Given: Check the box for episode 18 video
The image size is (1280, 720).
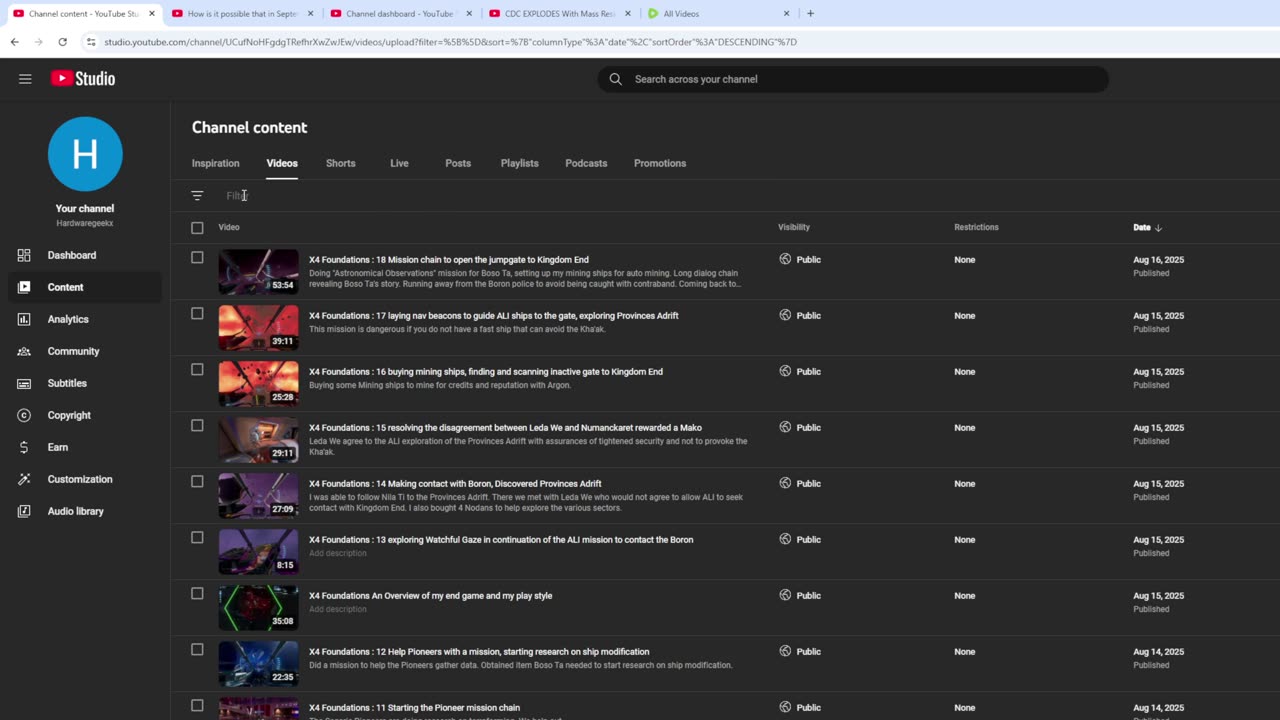Looking at the screenshot, I should click(197, 257).
